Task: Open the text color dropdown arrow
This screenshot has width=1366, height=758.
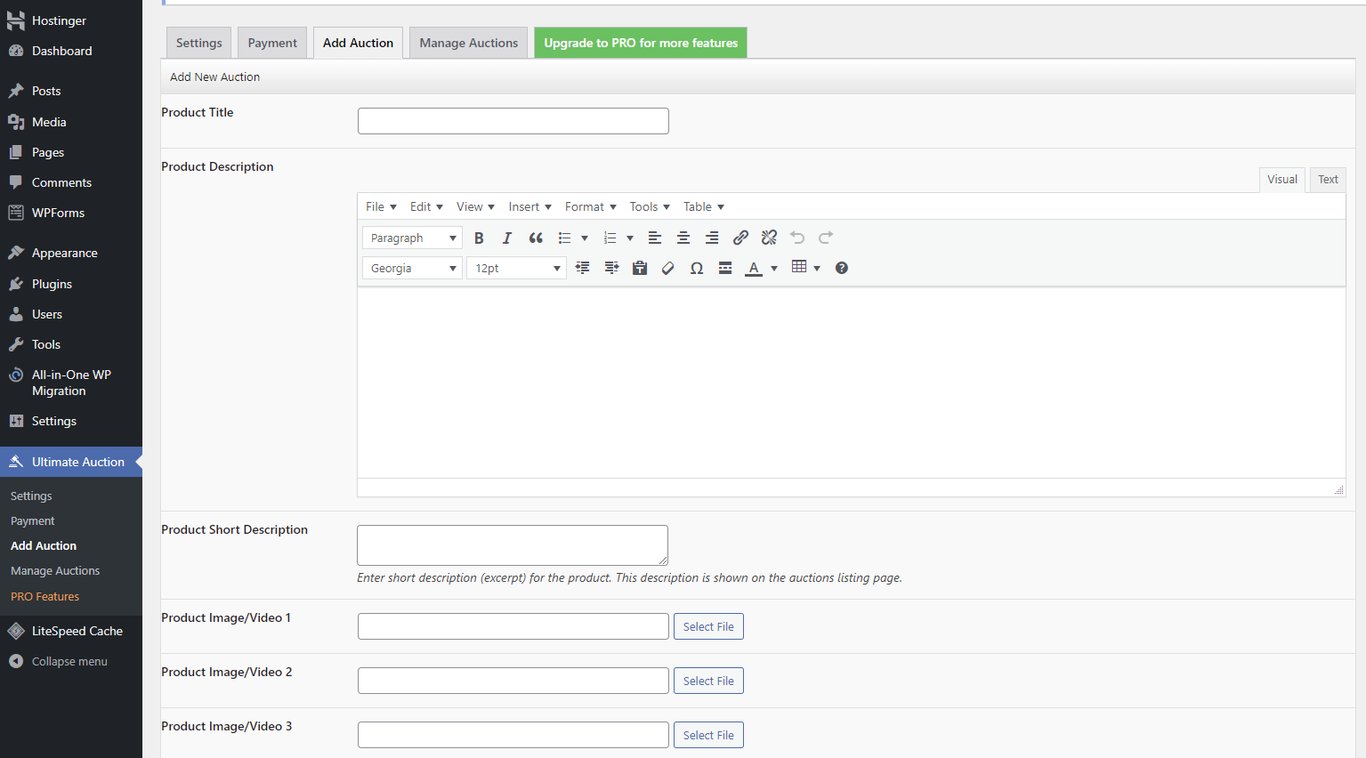Action: [774, 267]
